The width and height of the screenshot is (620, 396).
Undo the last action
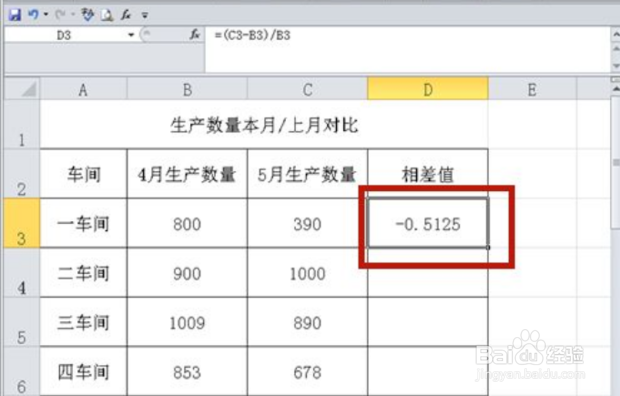click(33, 15)
